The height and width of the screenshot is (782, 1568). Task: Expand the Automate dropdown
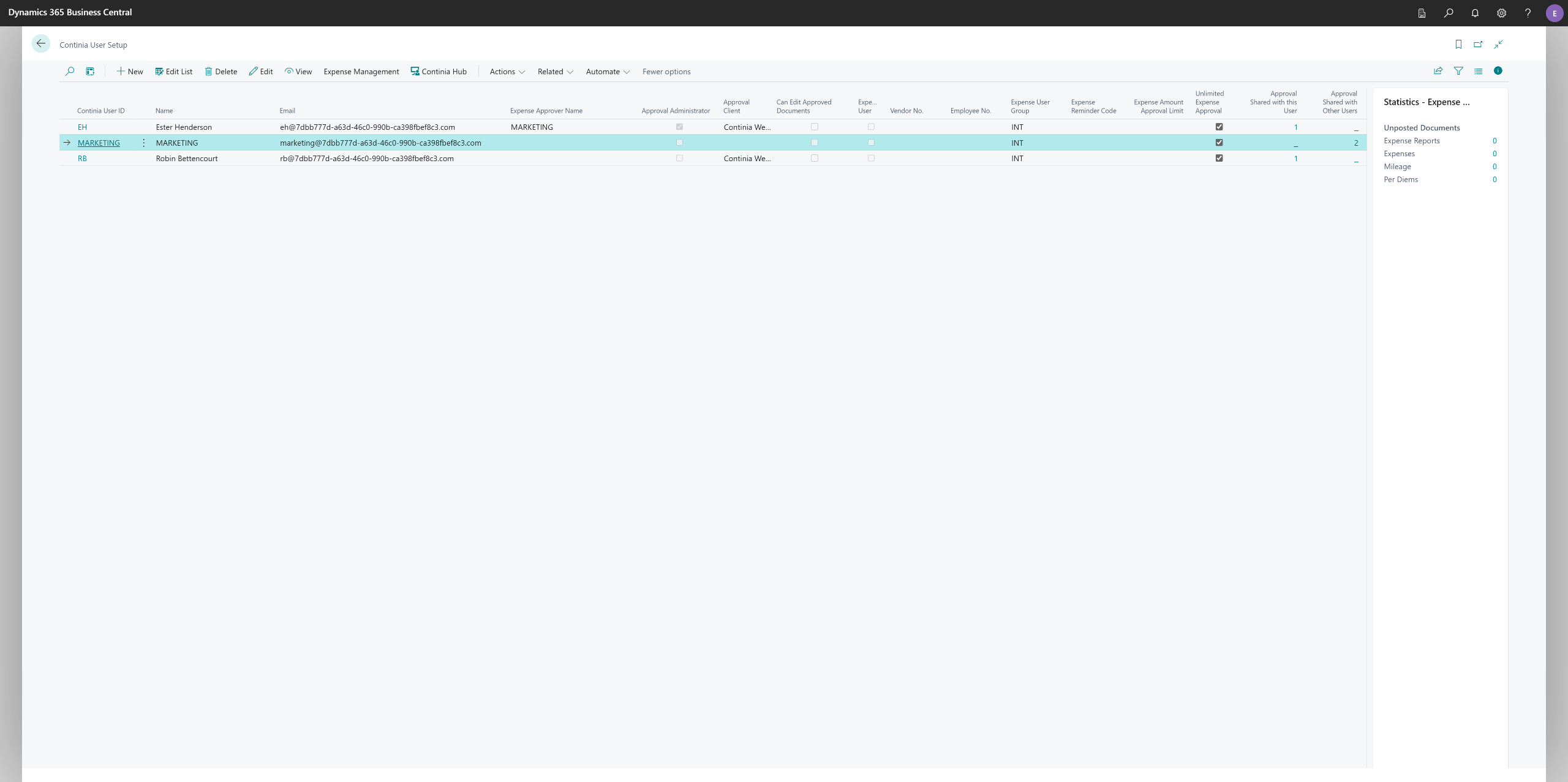[607, 72]
